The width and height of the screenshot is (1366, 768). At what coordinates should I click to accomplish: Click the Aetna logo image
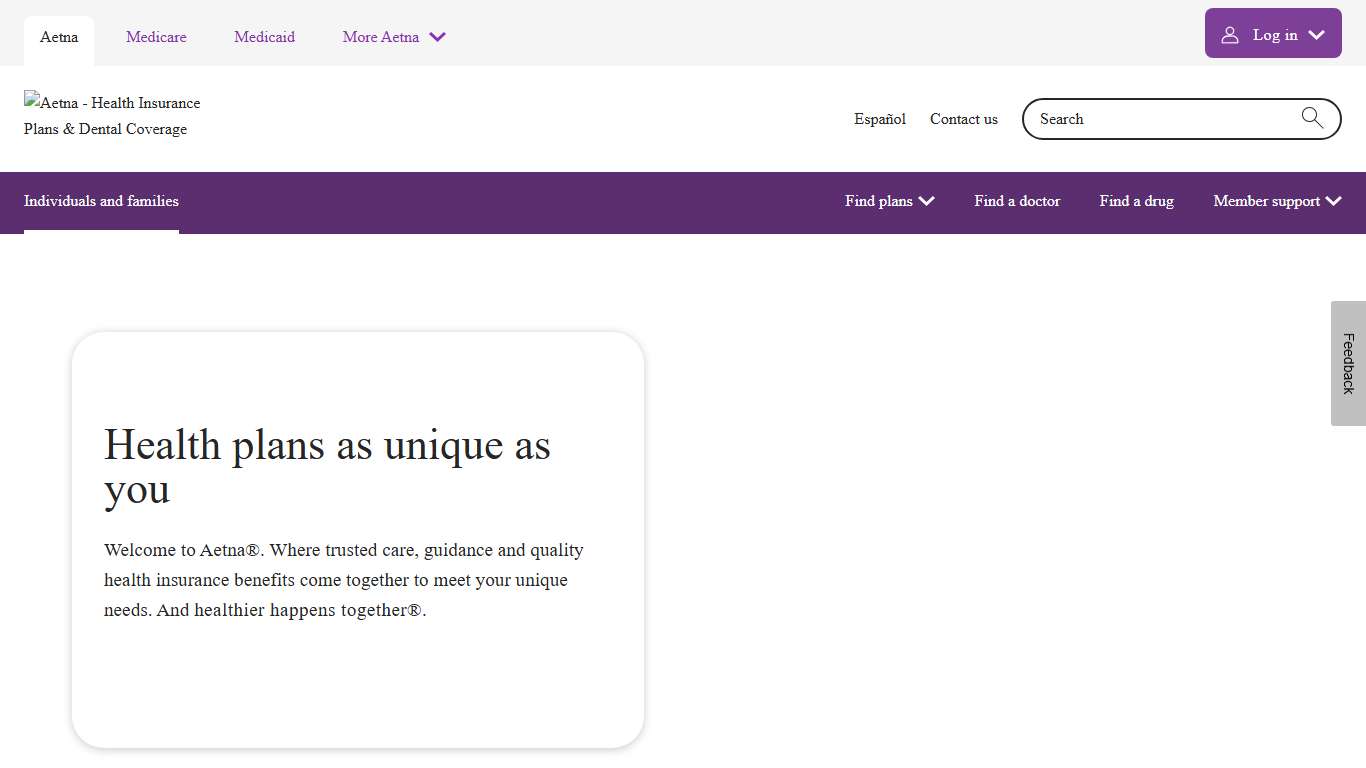point(112,115)
